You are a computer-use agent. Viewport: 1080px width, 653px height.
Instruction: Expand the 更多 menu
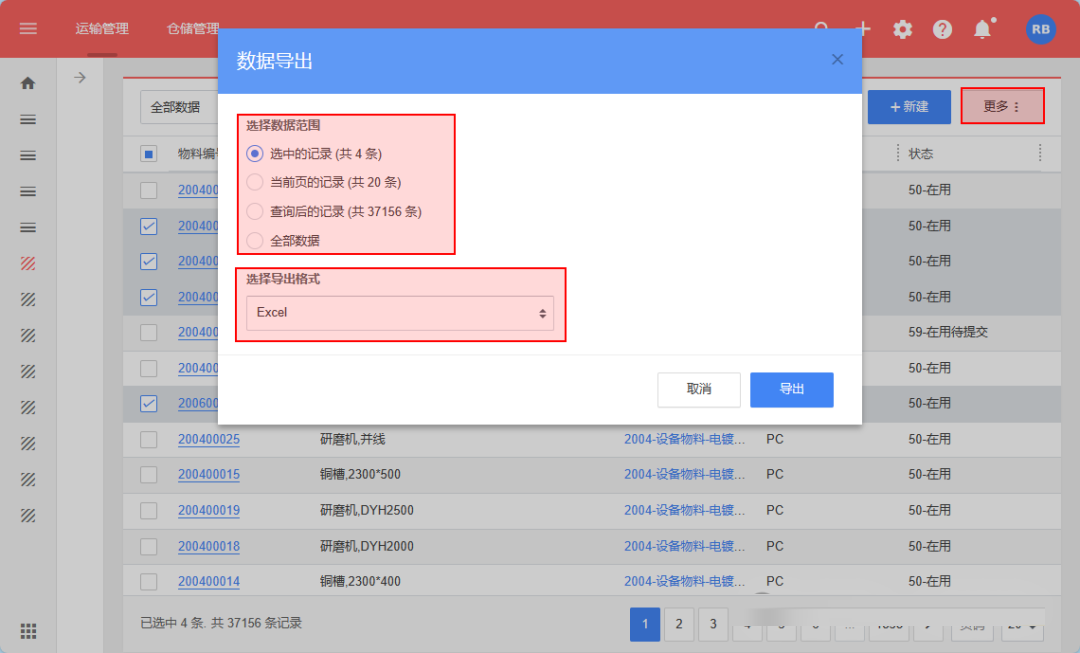(x=1002, y=106)
